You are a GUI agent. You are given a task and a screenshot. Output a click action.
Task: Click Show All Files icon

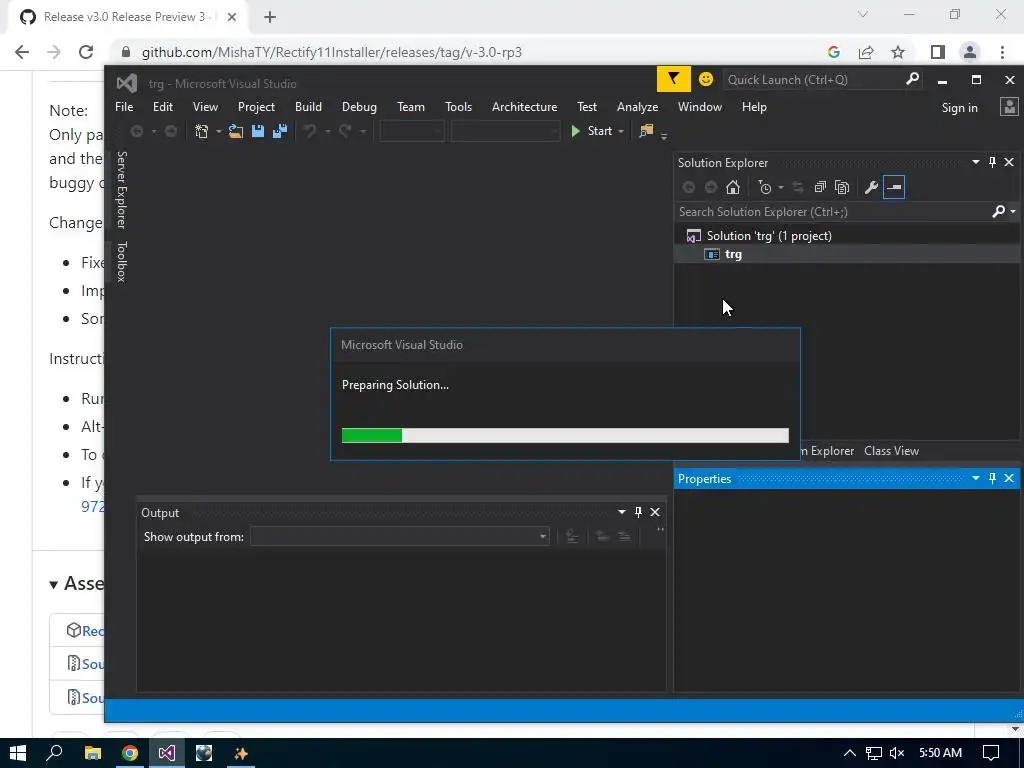pos(842,187)
